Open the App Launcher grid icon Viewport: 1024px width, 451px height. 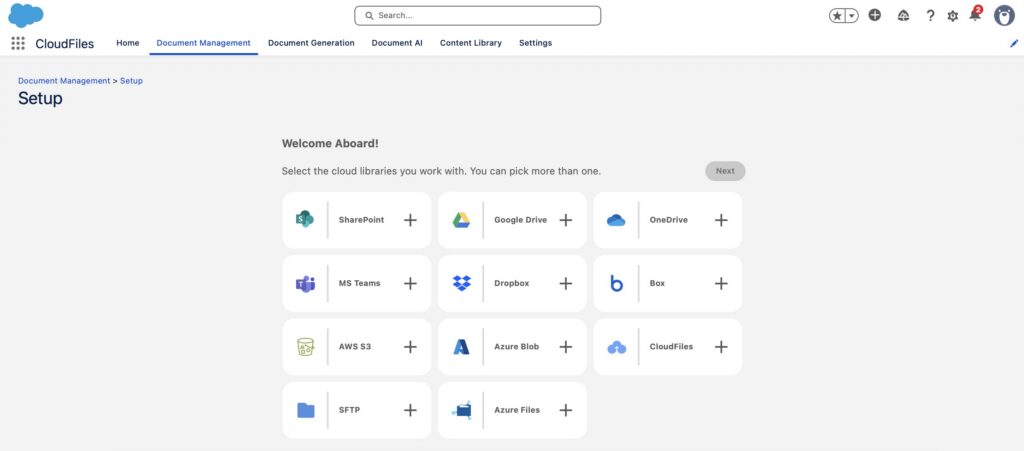[18, 43]
